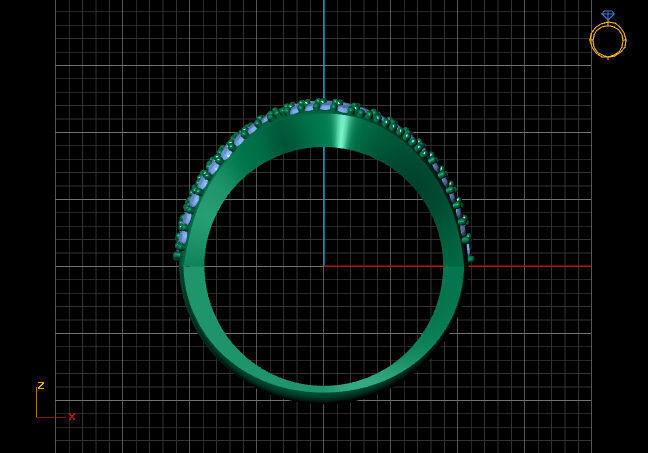Click the yellow Z axis label
Screen dimensions: 648x453
pyautogui.click(x=41, y=385)
